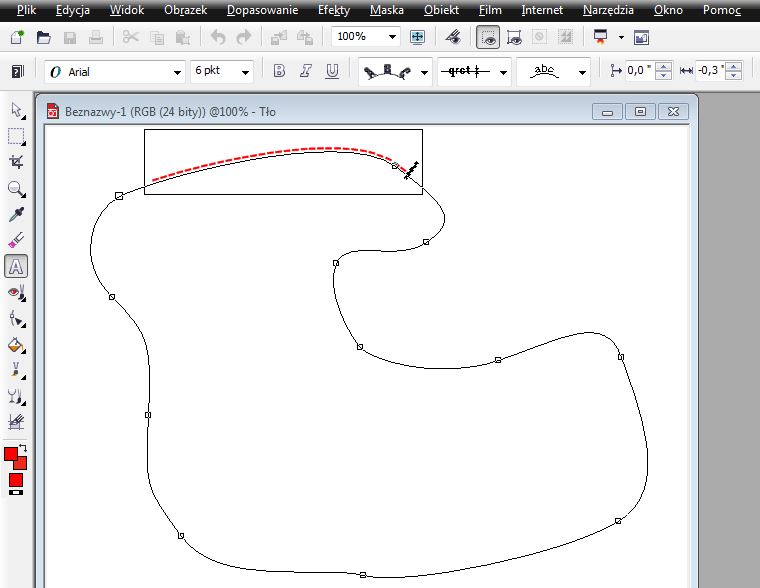Activate the Red-eye removal tool
Viewport: 760px width, 588px height.
[x=16, y=293]
